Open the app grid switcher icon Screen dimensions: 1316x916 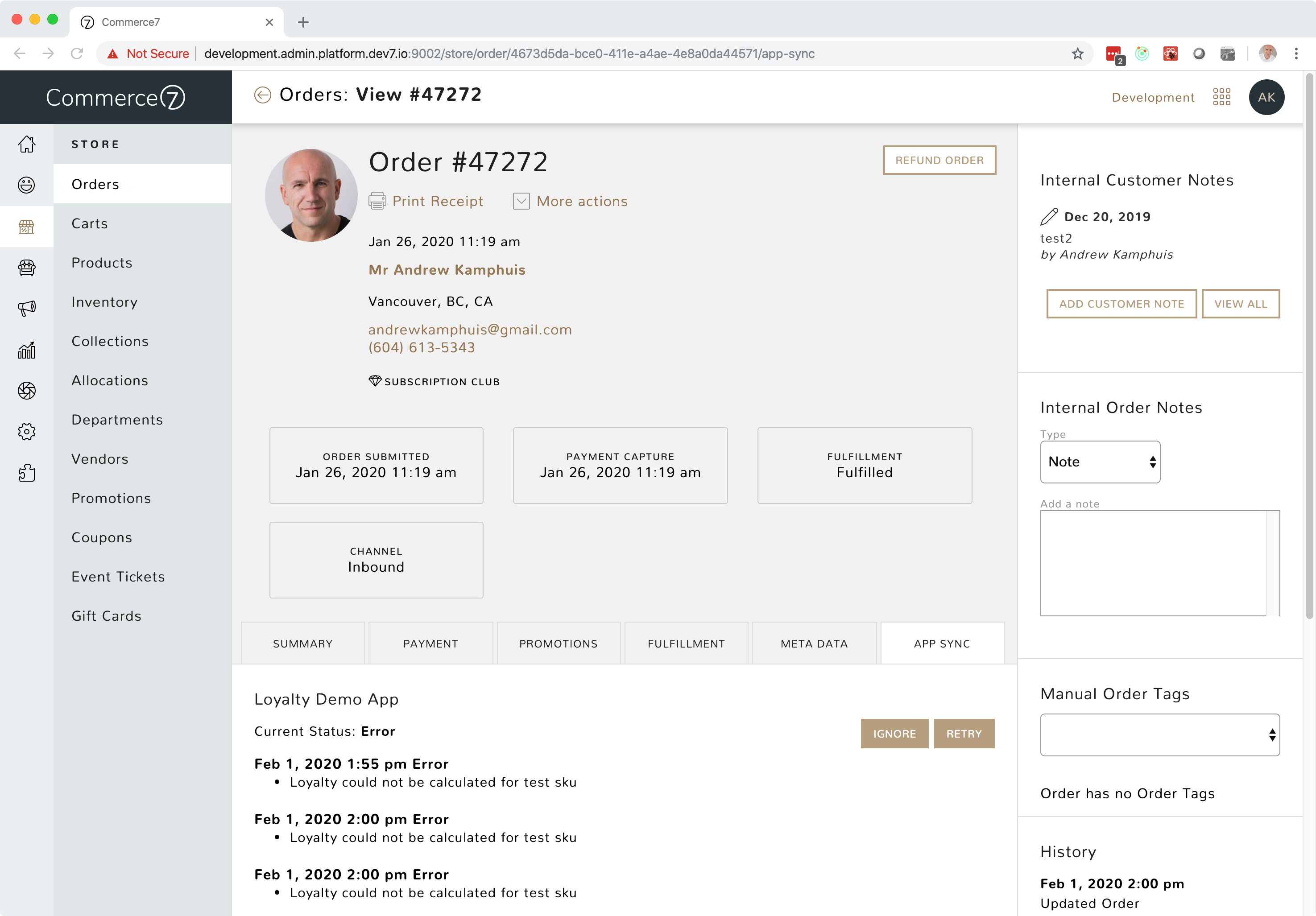click(x=1221, y=97)
